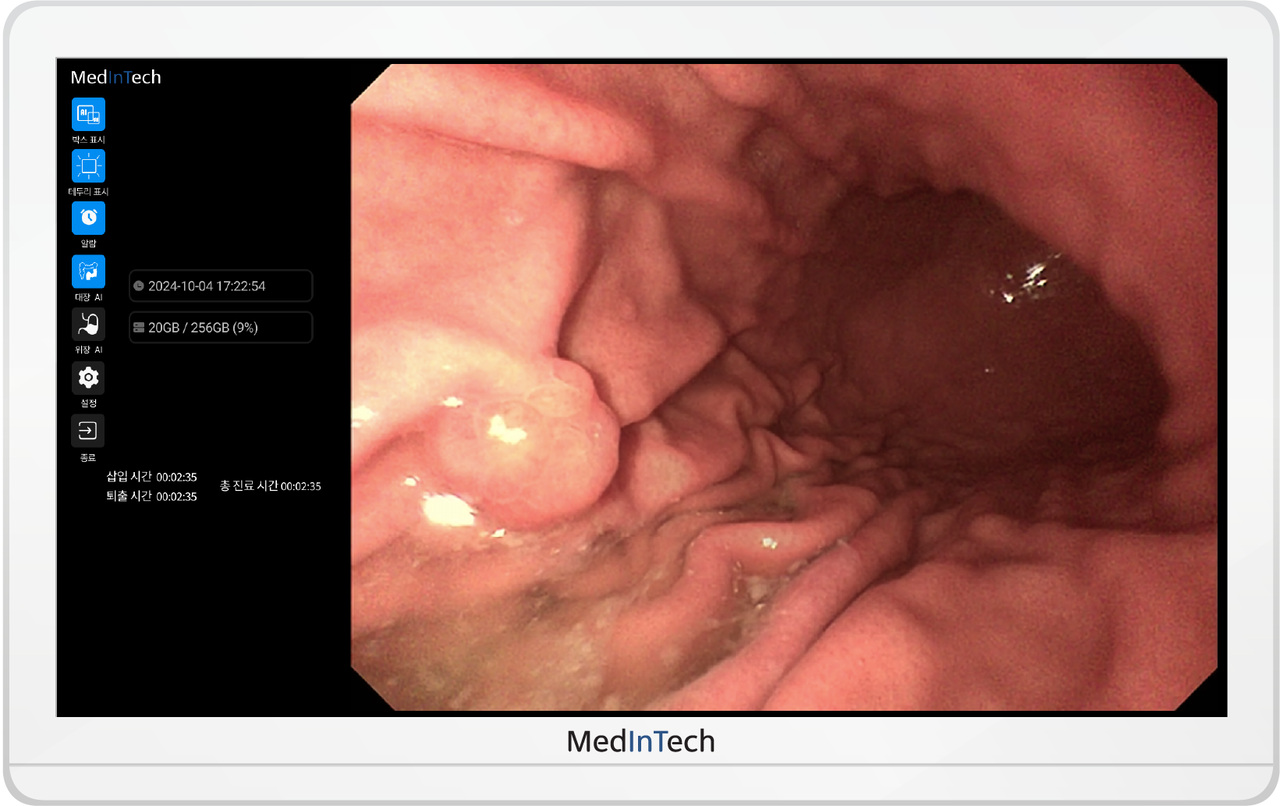Toggle the 테두리 표시 border display icon
1280x806 pixels.
point(88,166)
